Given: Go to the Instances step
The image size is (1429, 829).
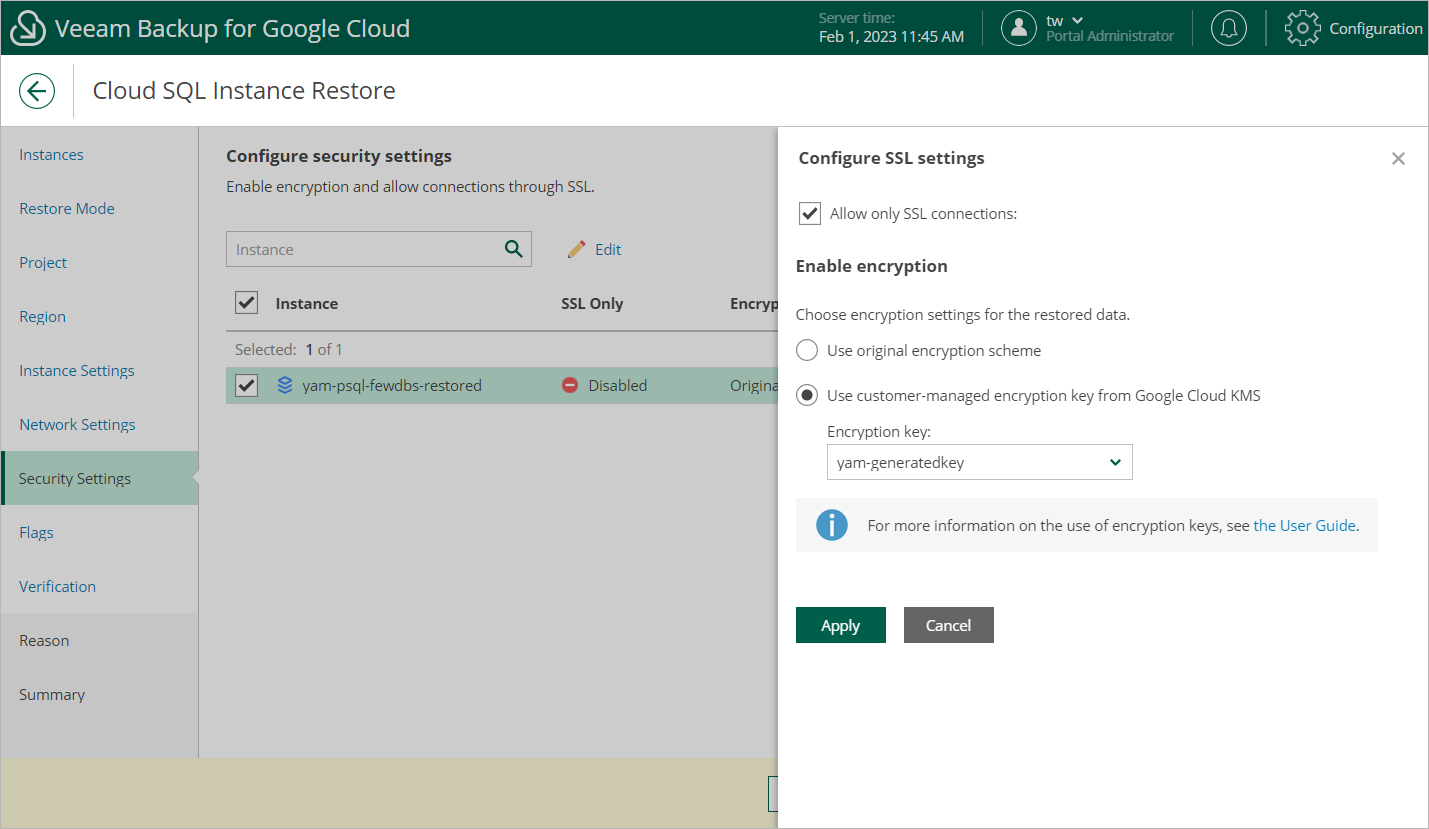Looking at the screenshot, I should coord(51,155).
